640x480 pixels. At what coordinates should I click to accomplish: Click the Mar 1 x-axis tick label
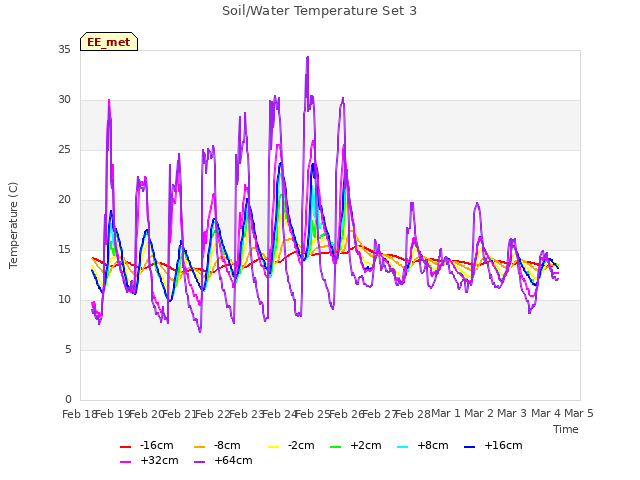point(446,413)
